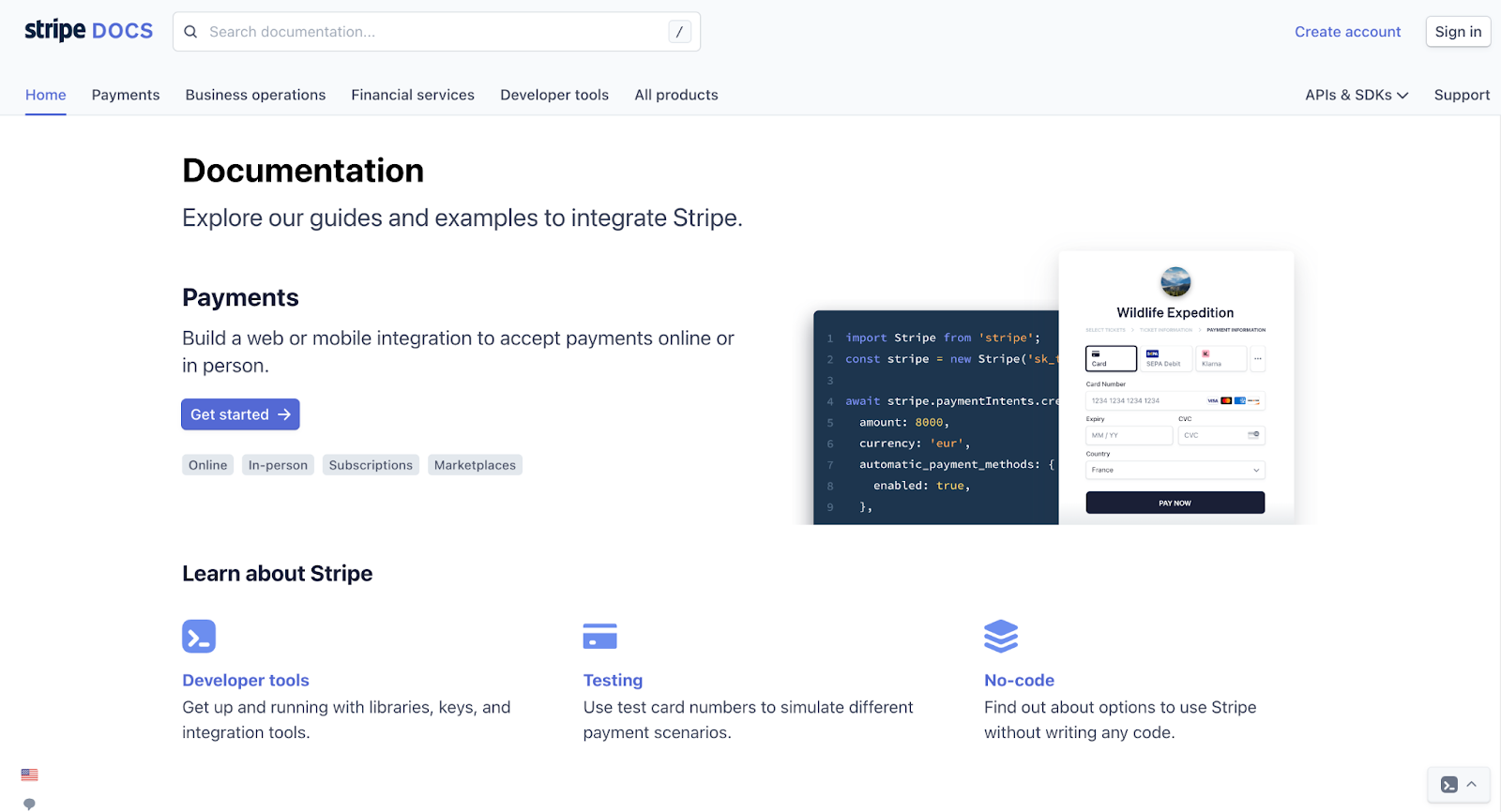The image size is (1501, 812).
Task: Select the SEPA Debit payment method
Action: point(1166,359)
